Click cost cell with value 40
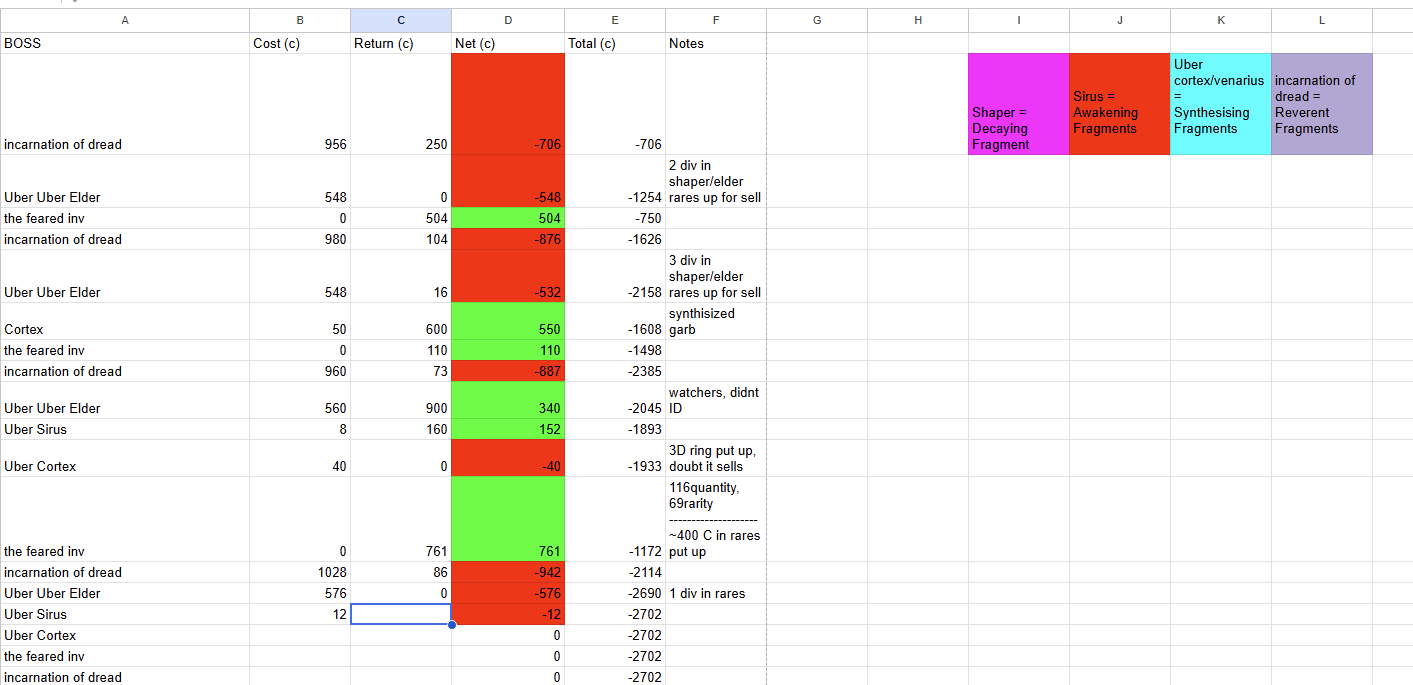Image resolution: width=1413 pixels, height=685 pixels. (300, 458)
